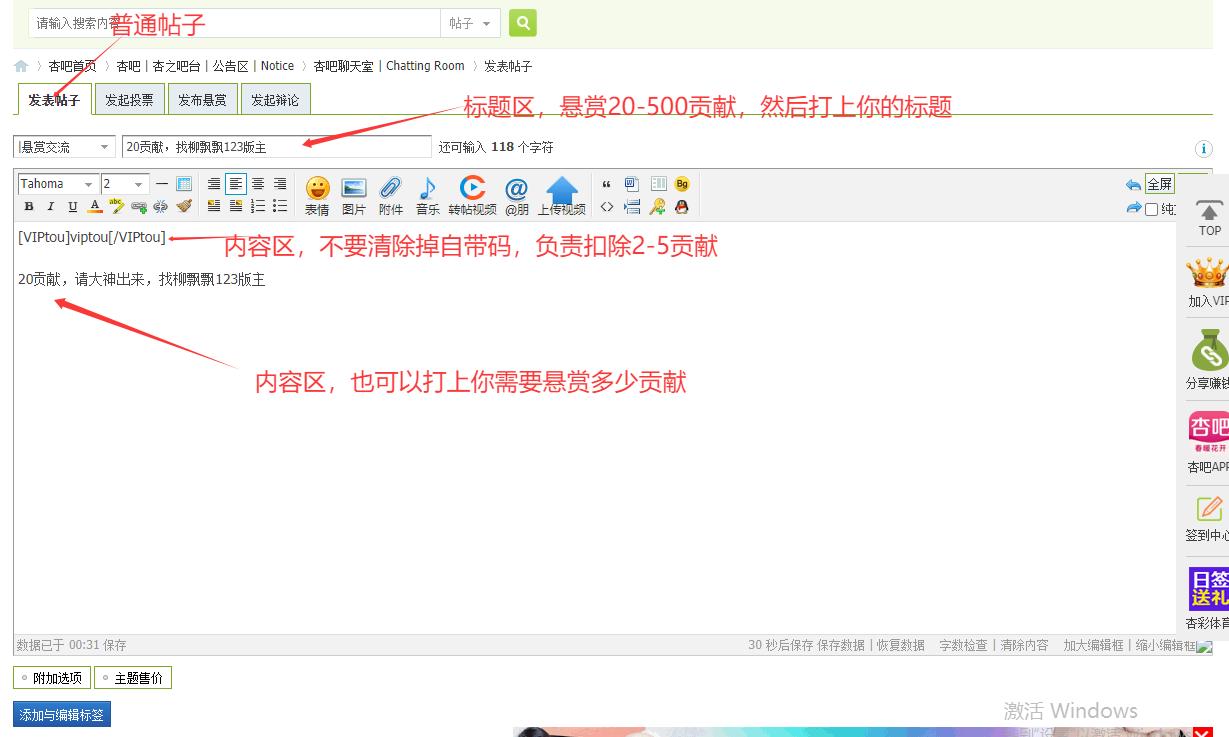Image resolution: width=1229 pixels, height=737 pixels.
Task: Toggle the plain text (纯文本) checkbox
Action: (x=1151, y=209)
